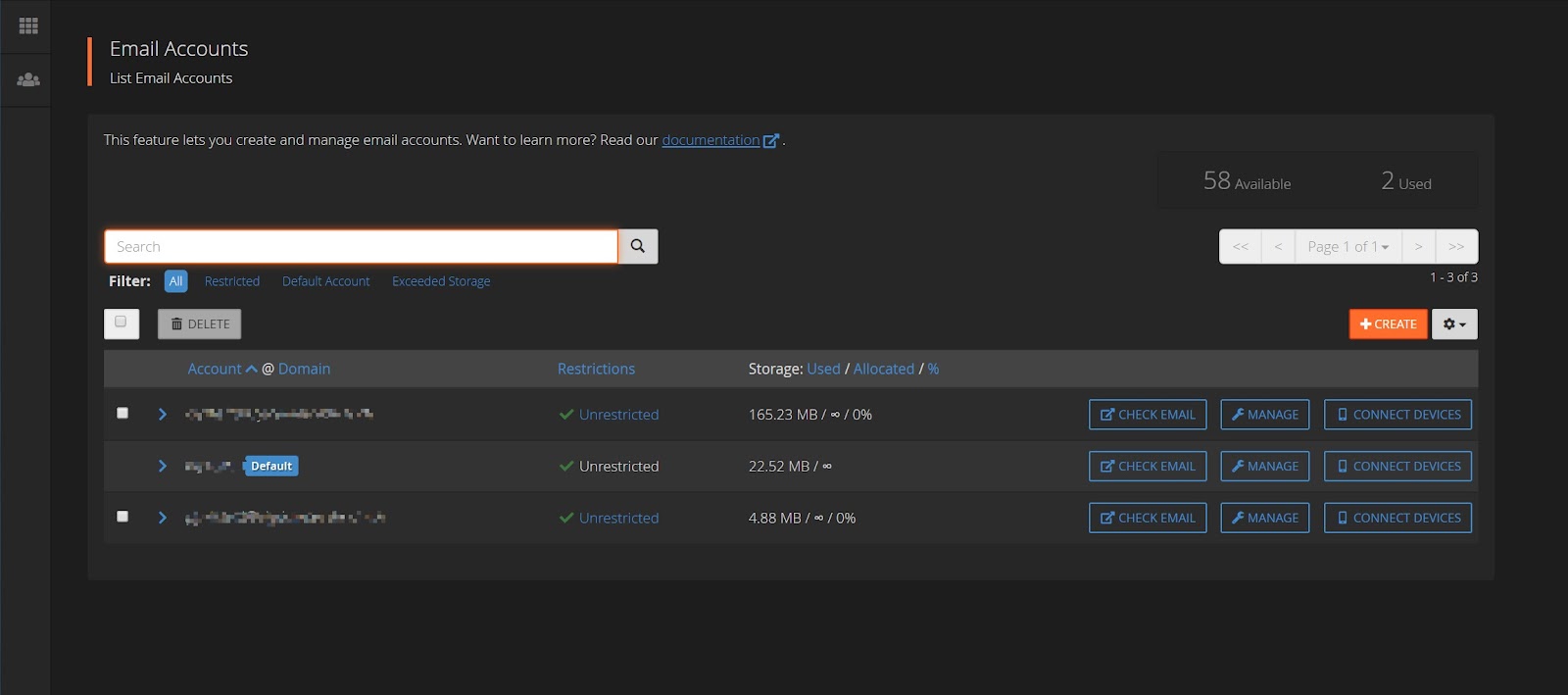Click MANAGE for Default account

point(1264,467)
